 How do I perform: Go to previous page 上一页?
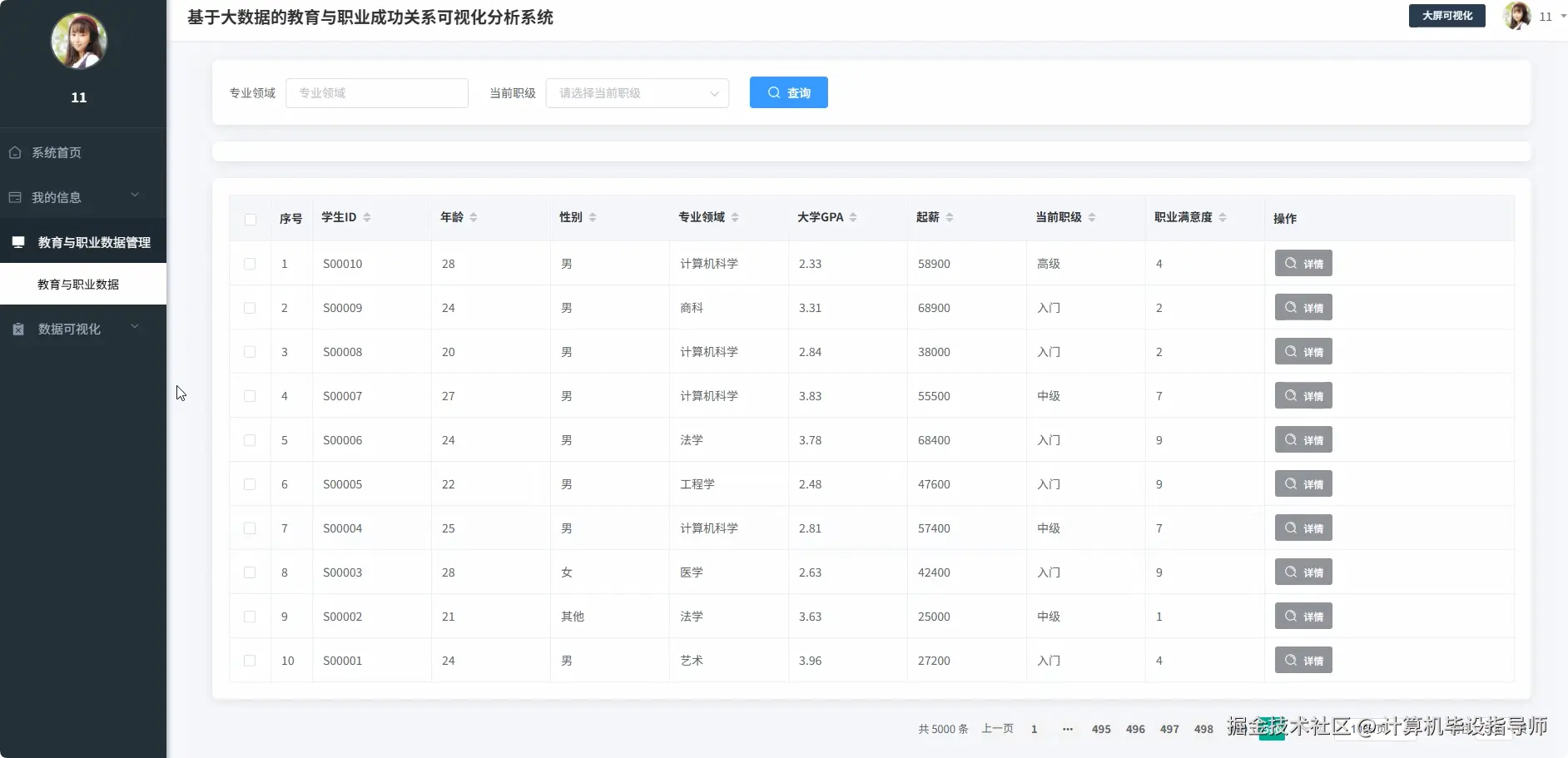click(997, 729)
